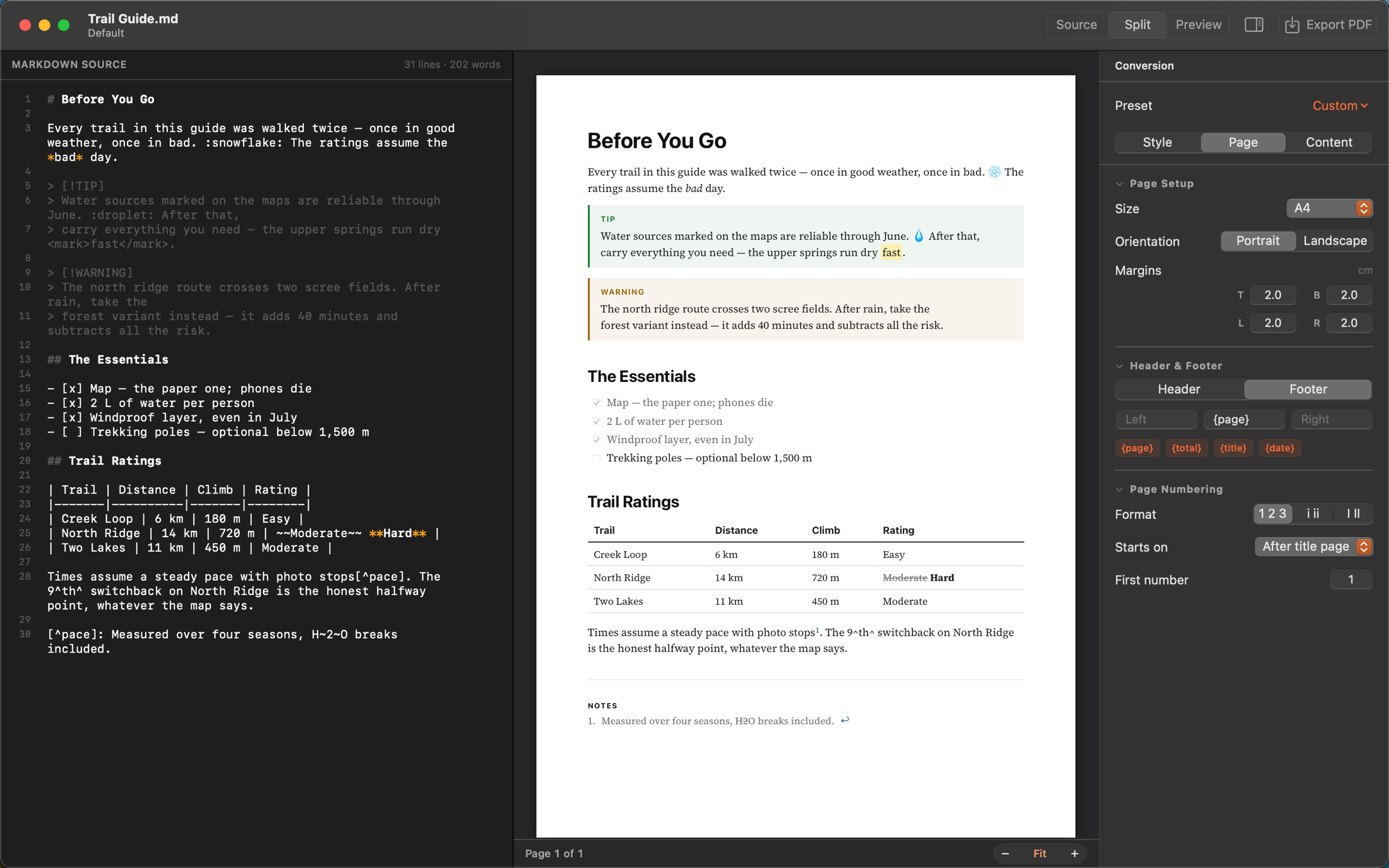This screenshot has width=1389, height=868.
Task: Click source line '## The Essentials'
Action: (x=107, y=360)
